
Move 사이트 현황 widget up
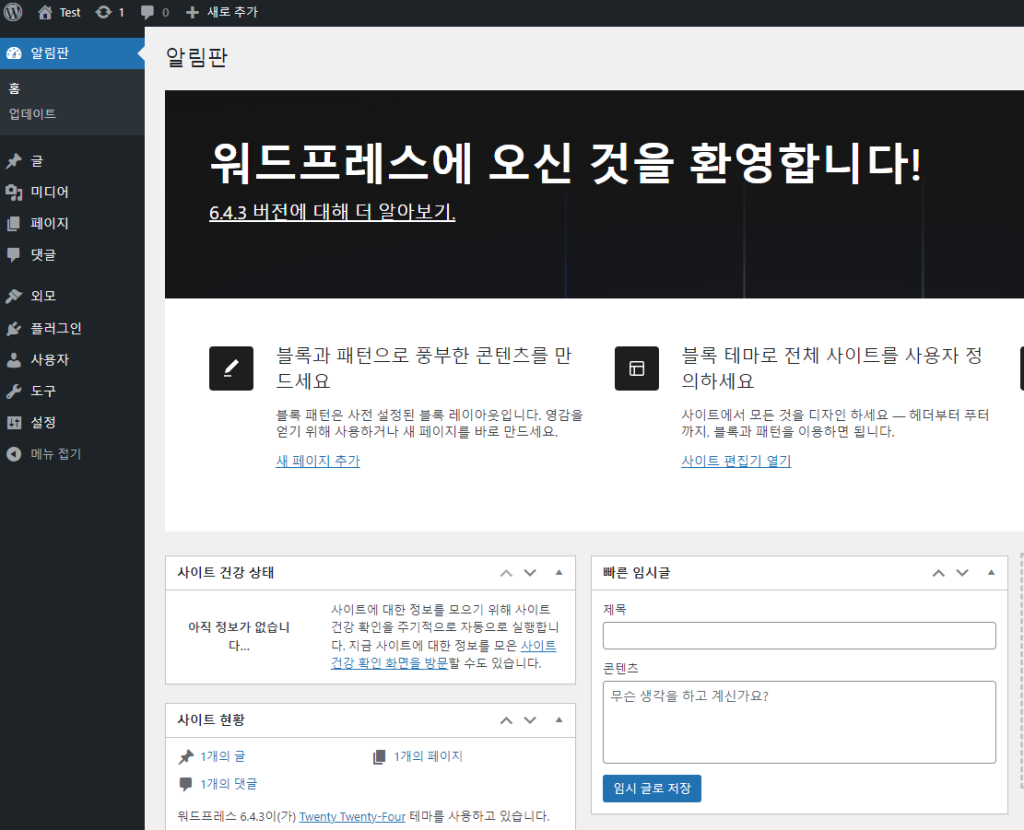pyautogui.click(x=506, y=720)
